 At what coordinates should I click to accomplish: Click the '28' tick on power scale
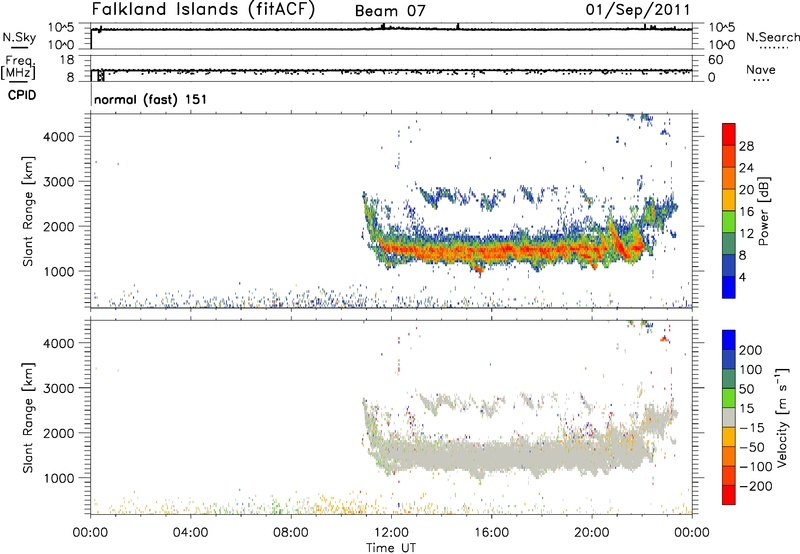click(746, 146)
